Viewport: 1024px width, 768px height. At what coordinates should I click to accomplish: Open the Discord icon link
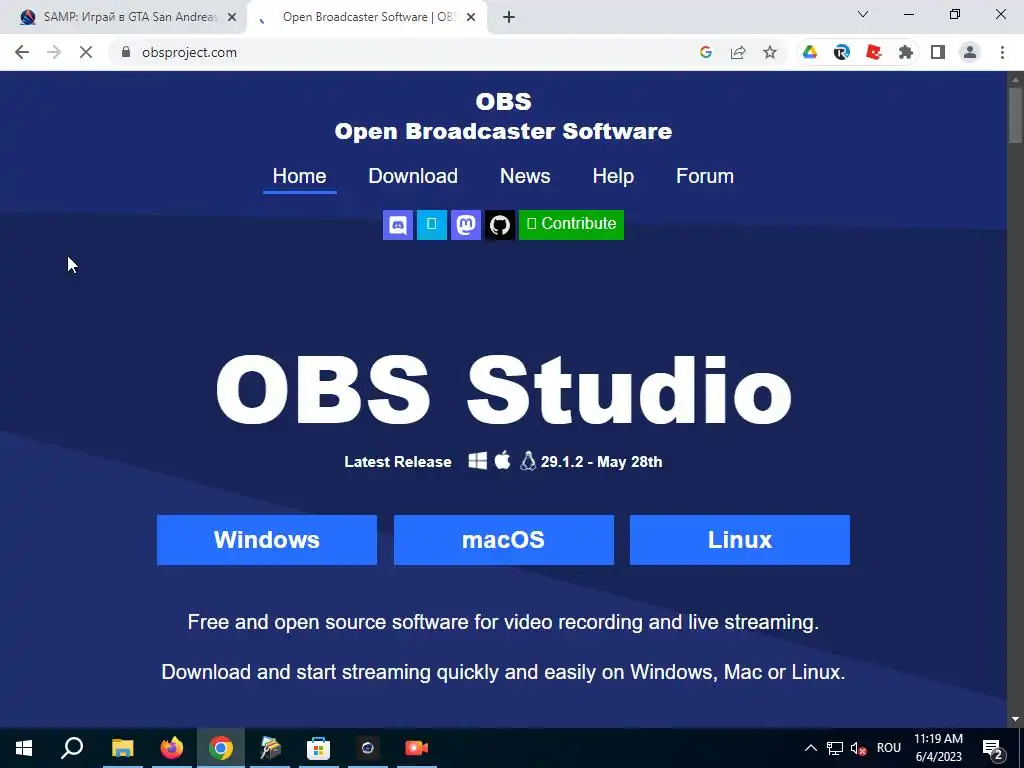[398, 225]
